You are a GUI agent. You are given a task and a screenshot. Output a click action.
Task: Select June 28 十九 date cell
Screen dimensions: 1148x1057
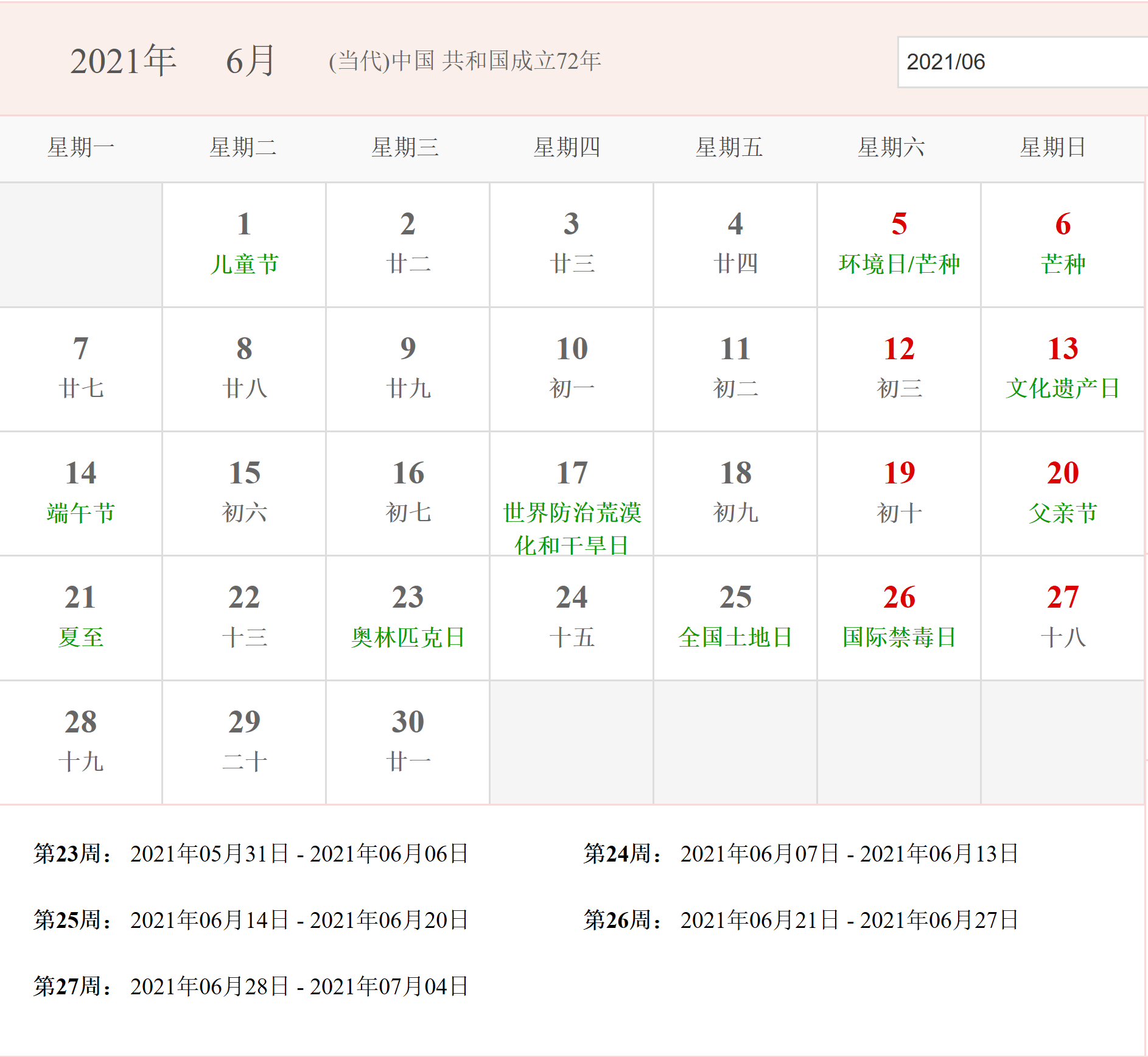coord(80,742)
